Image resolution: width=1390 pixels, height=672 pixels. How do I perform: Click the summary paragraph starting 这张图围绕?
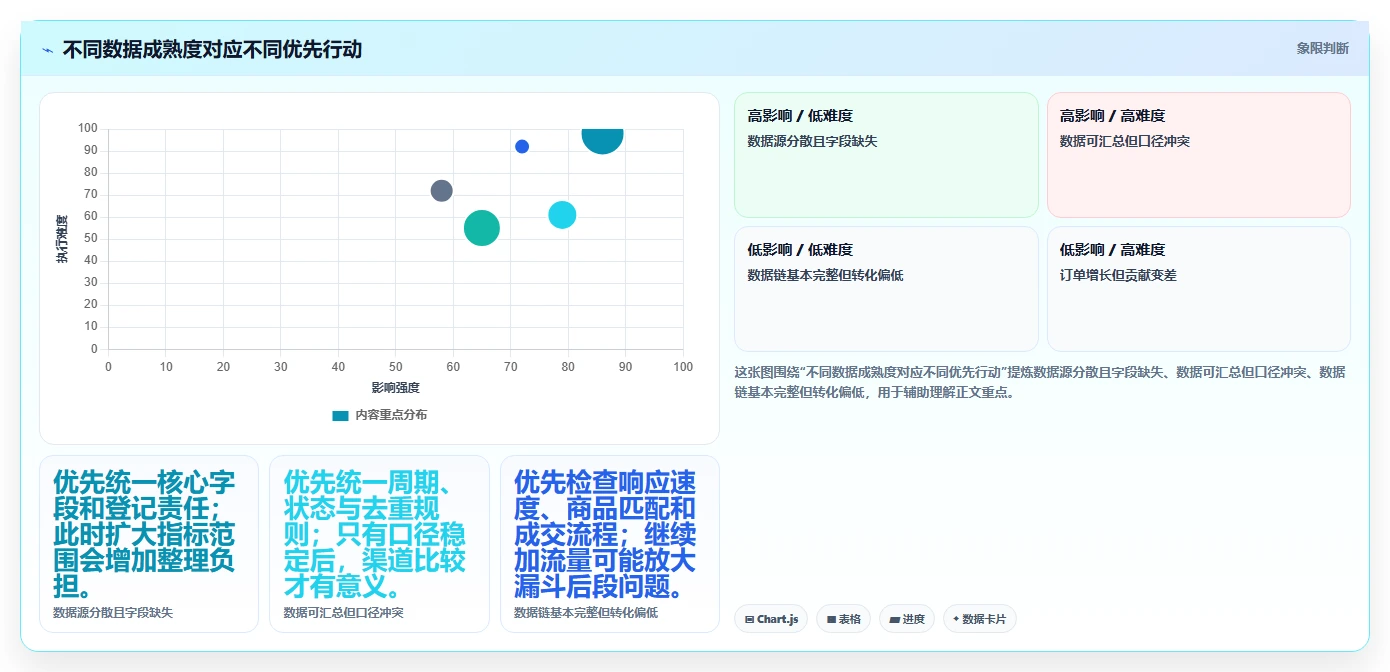pyautogui.click(x=1040, y=382)
